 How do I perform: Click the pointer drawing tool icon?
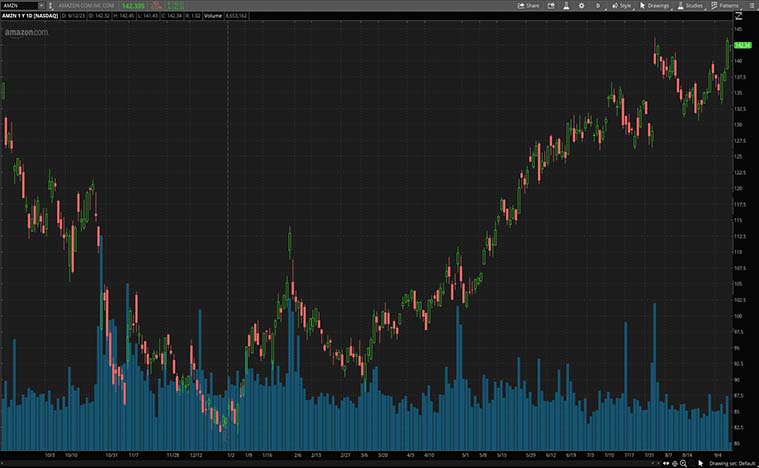click(700, 463)
